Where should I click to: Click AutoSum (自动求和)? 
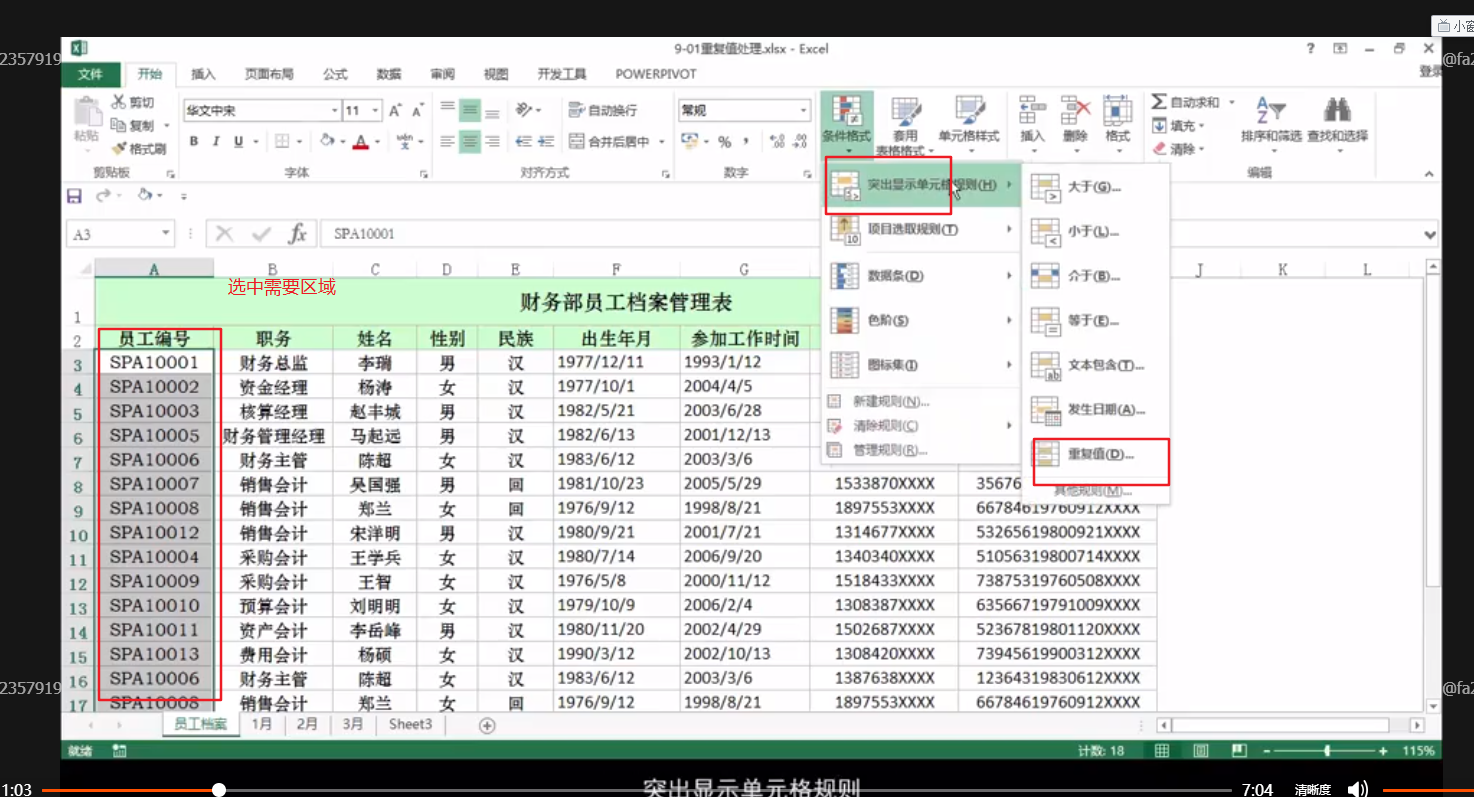click(x=1186, y=103)
